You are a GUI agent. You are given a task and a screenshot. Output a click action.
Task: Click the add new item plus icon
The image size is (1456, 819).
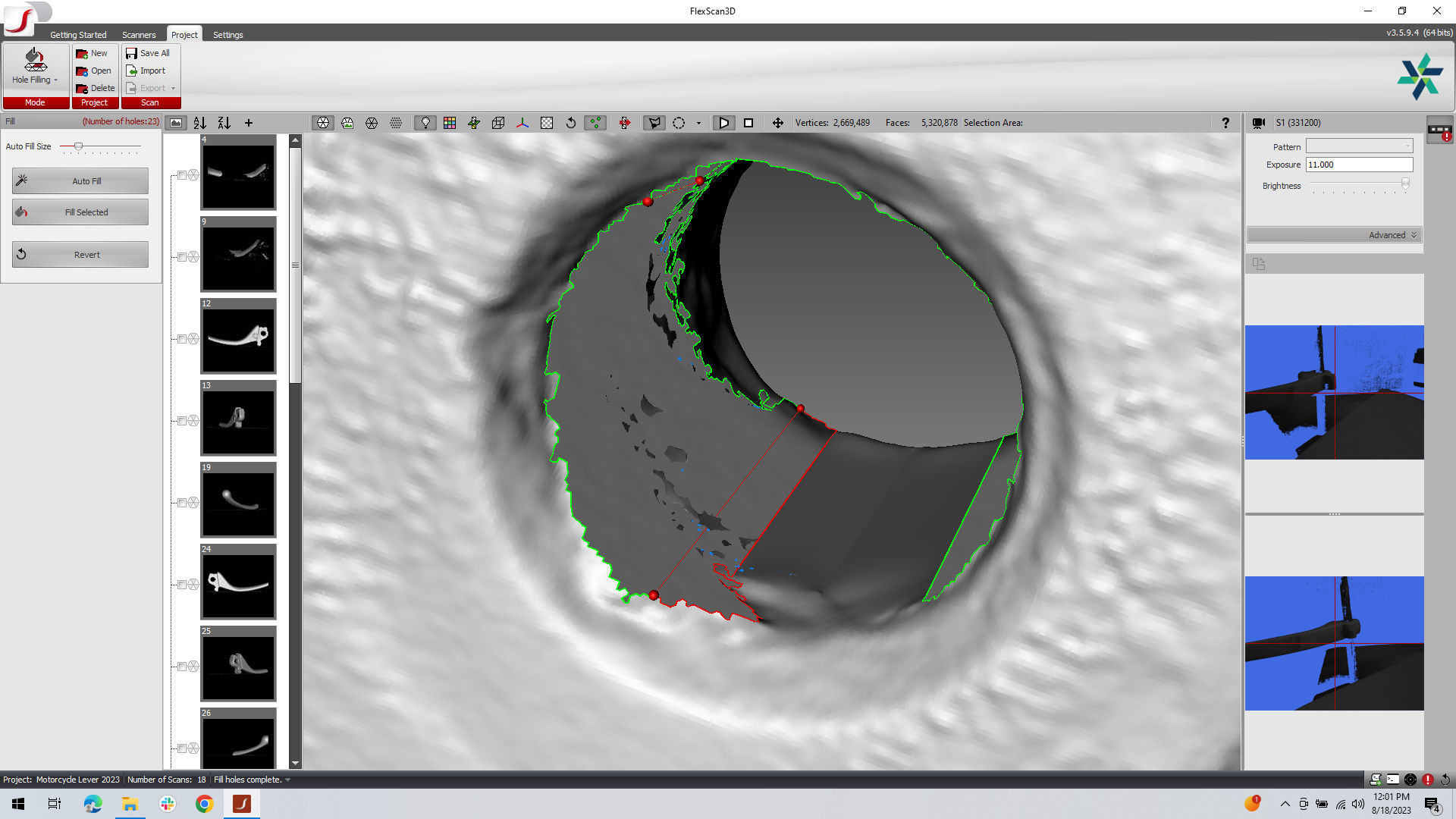click(249, 122)
